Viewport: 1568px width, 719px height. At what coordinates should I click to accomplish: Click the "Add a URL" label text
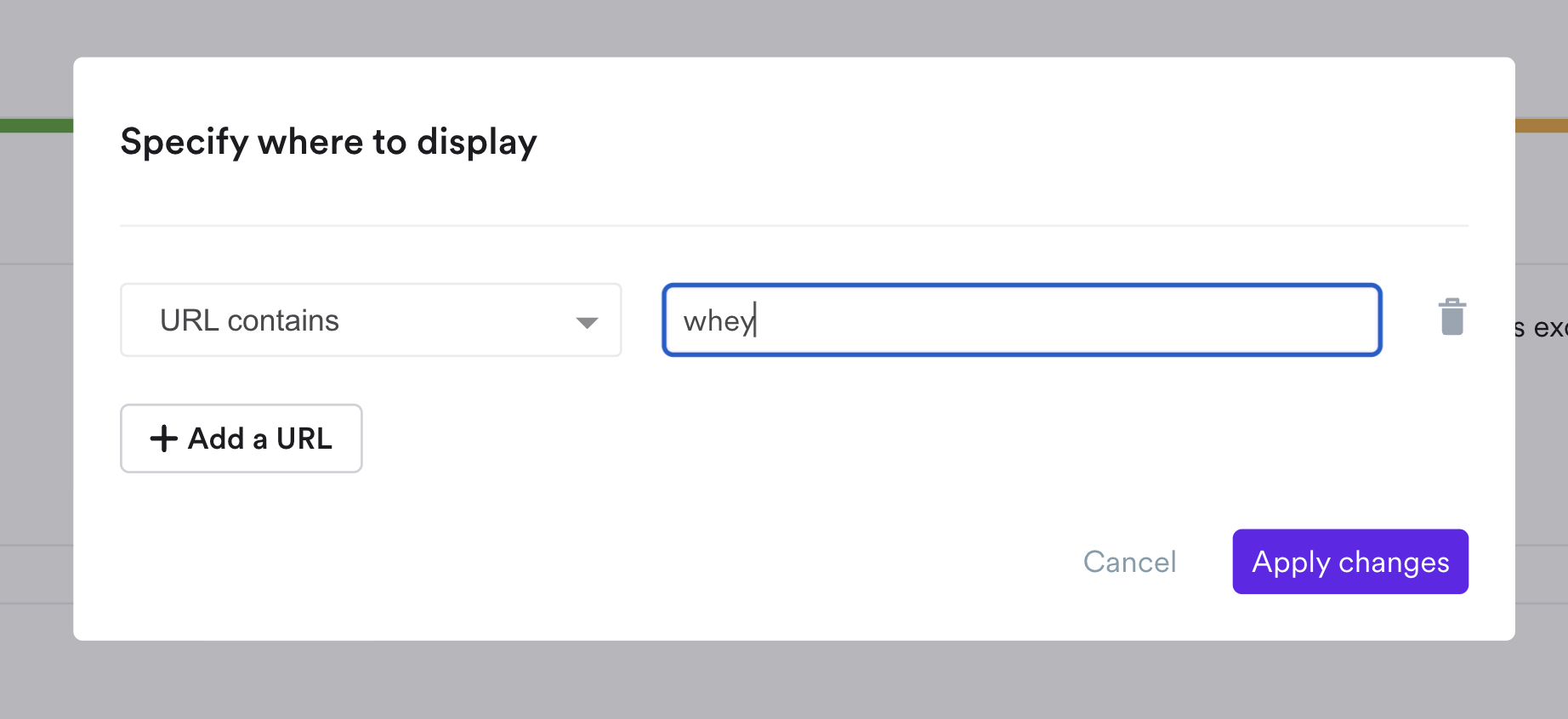[x=260, y=439]
